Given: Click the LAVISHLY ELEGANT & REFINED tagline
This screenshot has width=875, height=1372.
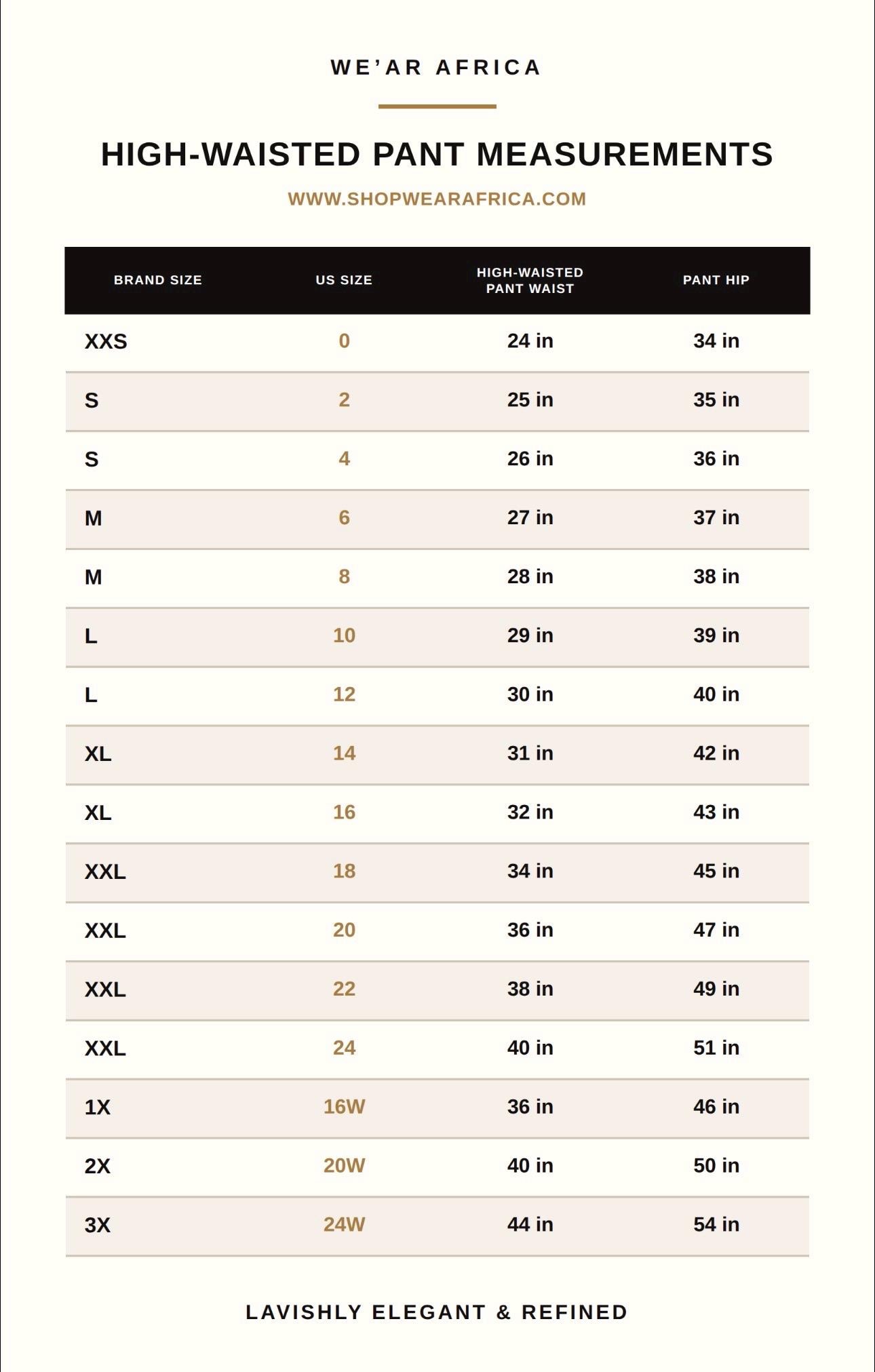Looking at the screenshot, I should tap(437, 1312).
